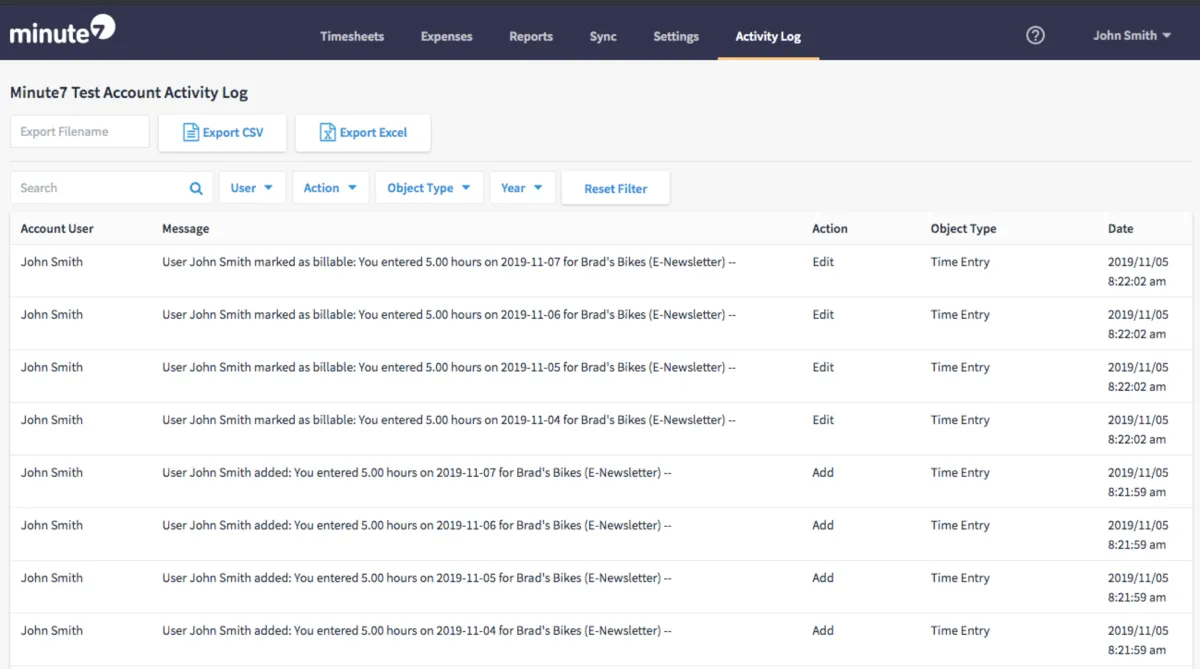1200x669 pixels.
Task: Click the search magnifier icon
Action: pos(196,188)
